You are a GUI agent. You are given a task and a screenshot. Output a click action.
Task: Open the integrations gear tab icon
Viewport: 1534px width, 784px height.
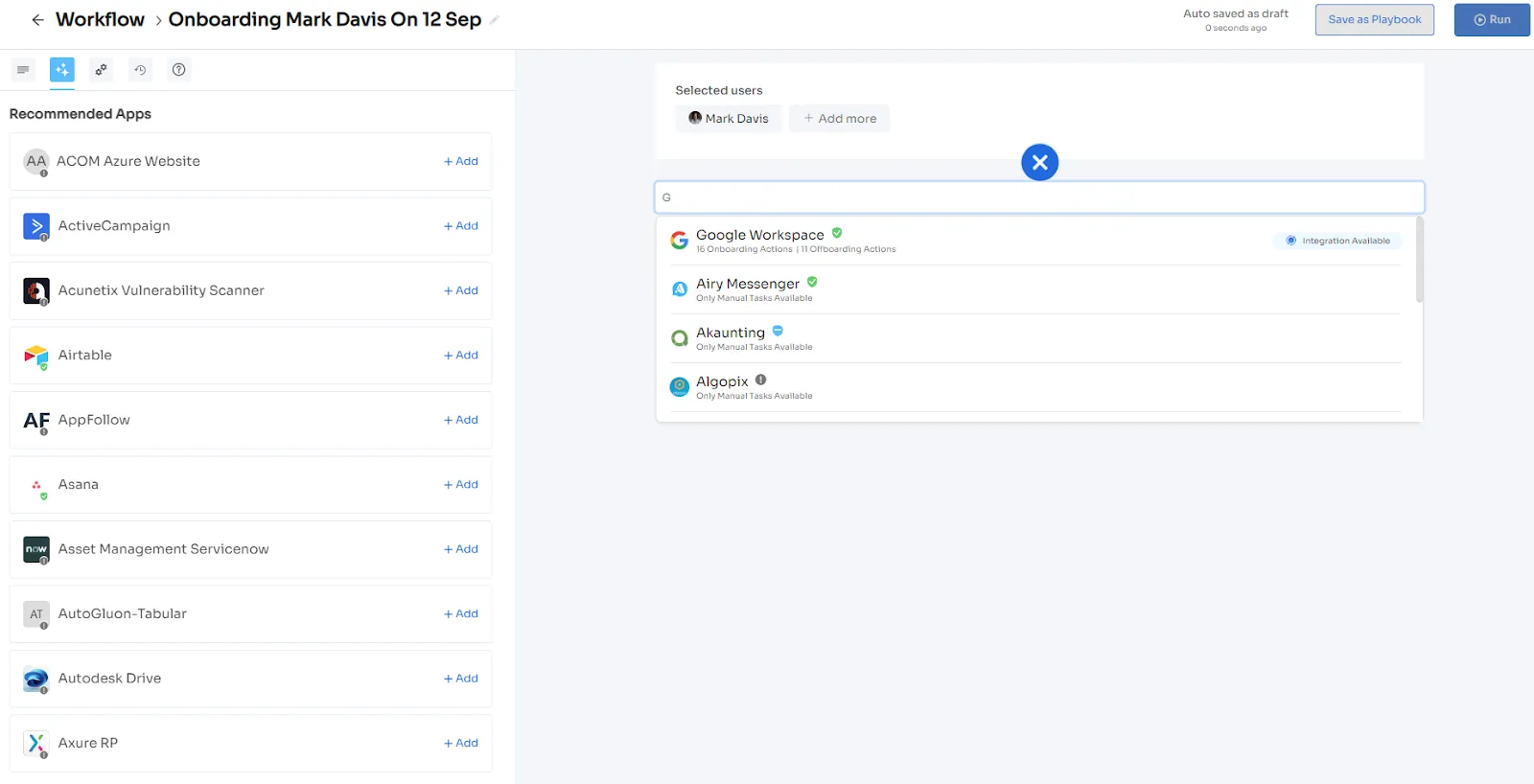(101, 70)
